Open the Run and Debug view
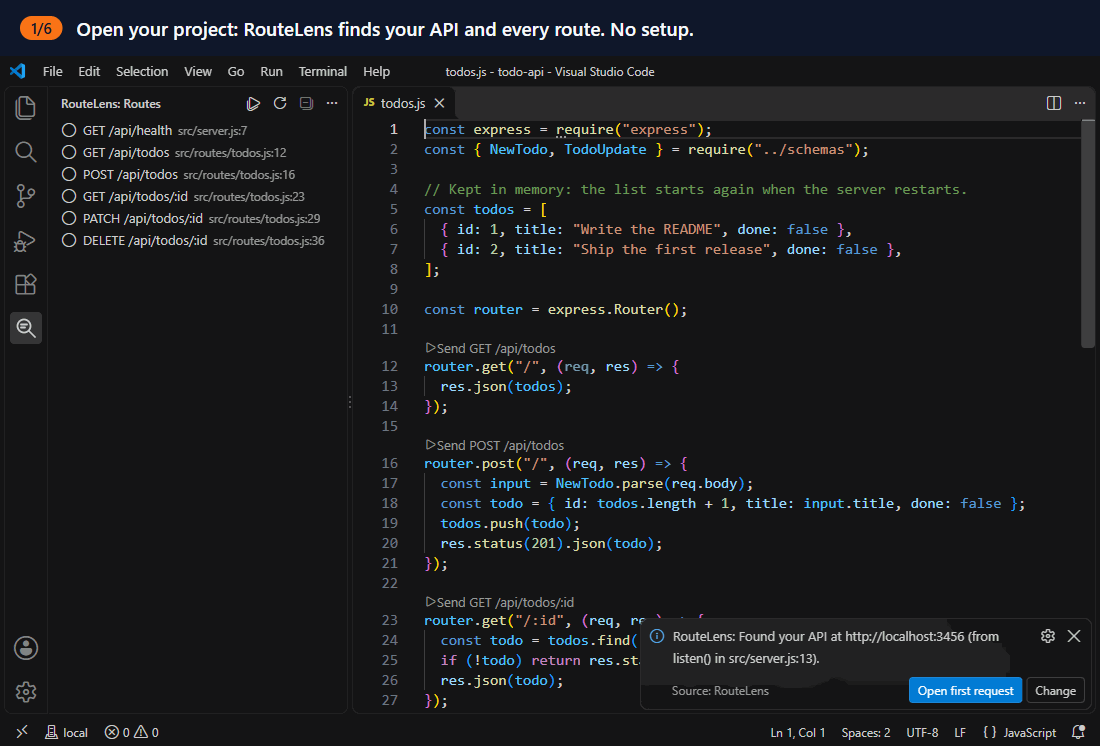The image size is (1100, 746). (x=25, y=241)
